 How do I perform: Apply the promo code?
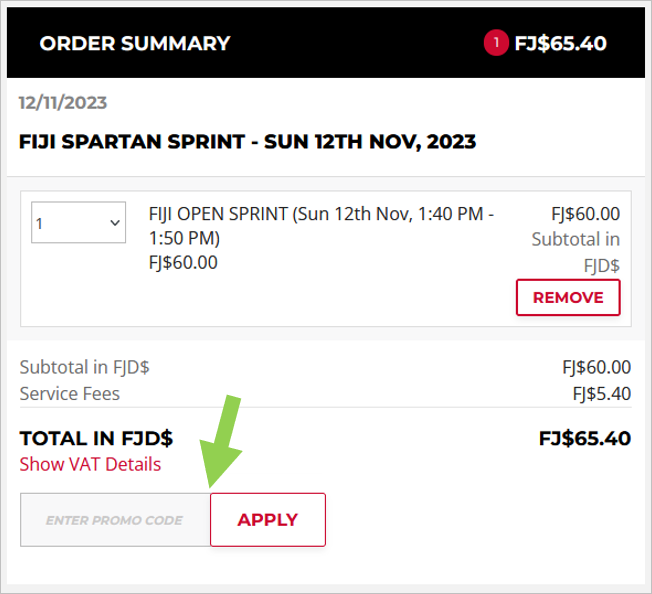click(268, 520)
